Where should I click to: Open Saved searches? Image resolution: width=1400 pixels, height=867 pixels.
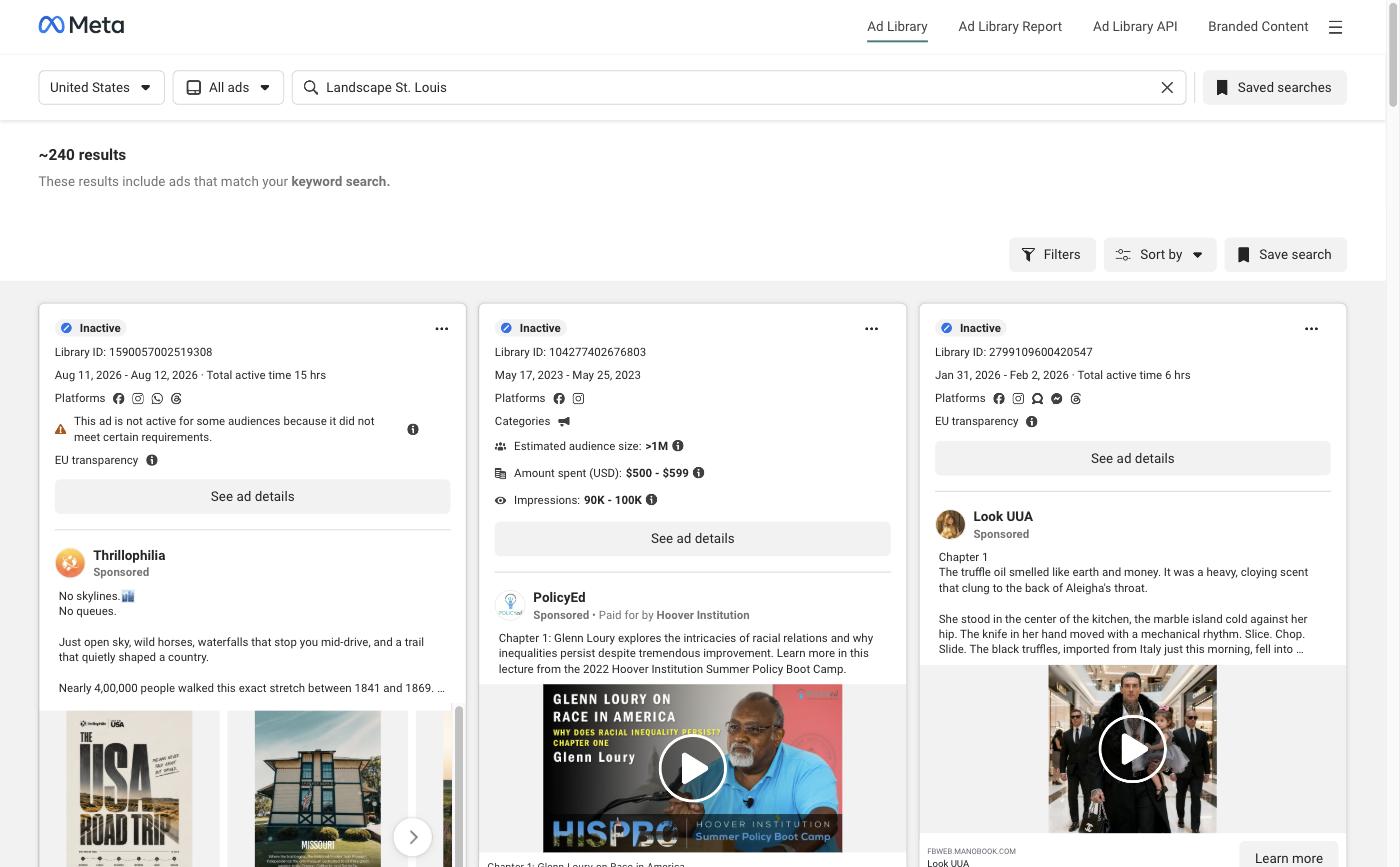pyautogui.click(x=1274, y=88)
